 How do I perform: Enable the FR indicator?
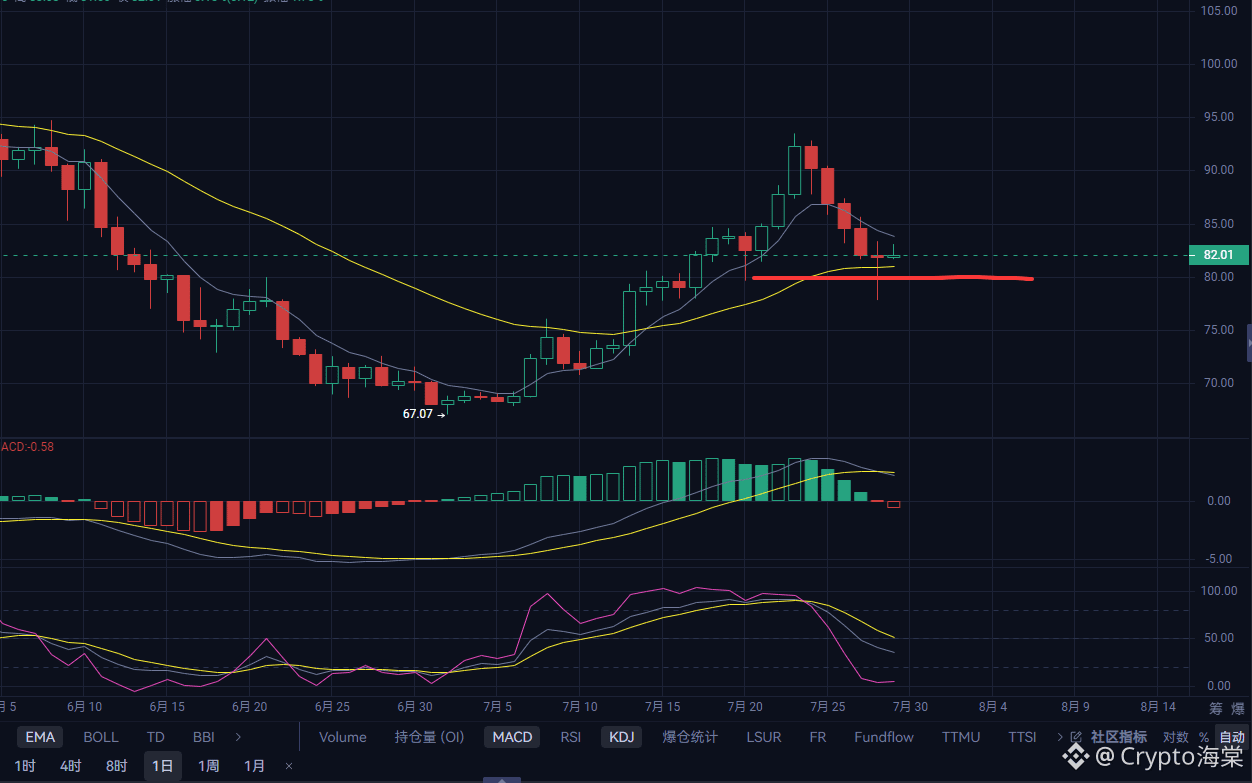pyautogui.click(x=818, y=737)
